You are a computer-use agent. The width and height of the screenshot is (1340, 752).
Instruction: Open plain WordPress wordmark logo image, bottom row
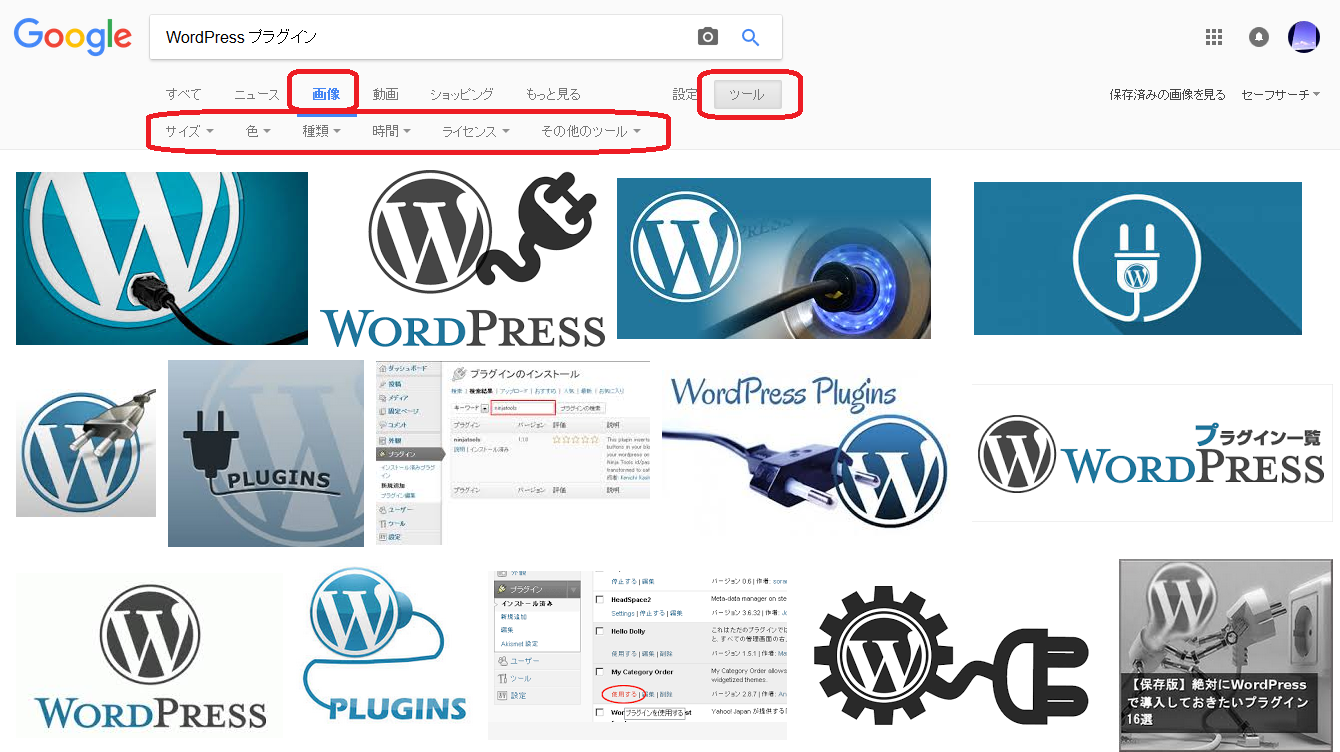pos(149,656)
